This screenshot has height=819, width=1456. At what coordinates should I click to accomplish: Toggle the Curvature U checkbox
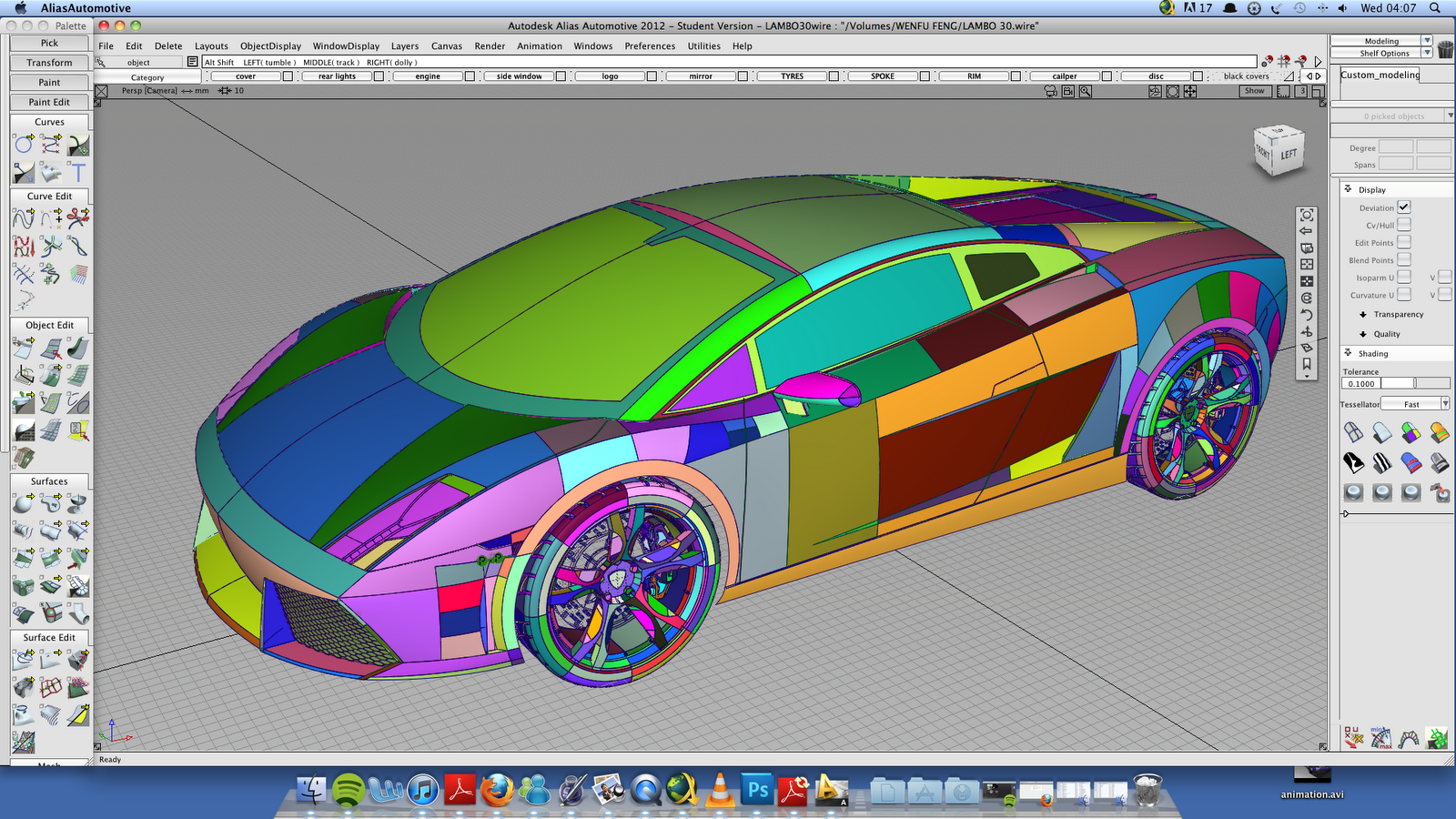pyautogui.click(x=1404, y=294)
